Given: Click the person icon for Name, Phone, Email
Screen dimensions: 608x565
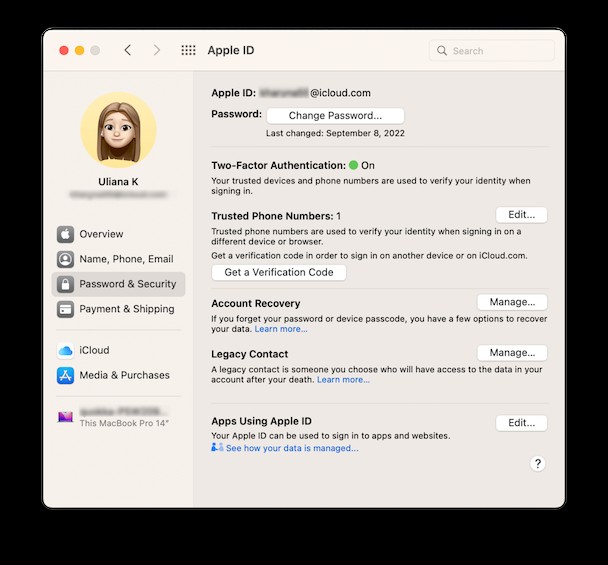Looking at the screenshot, I should click(x=65, y=259).
